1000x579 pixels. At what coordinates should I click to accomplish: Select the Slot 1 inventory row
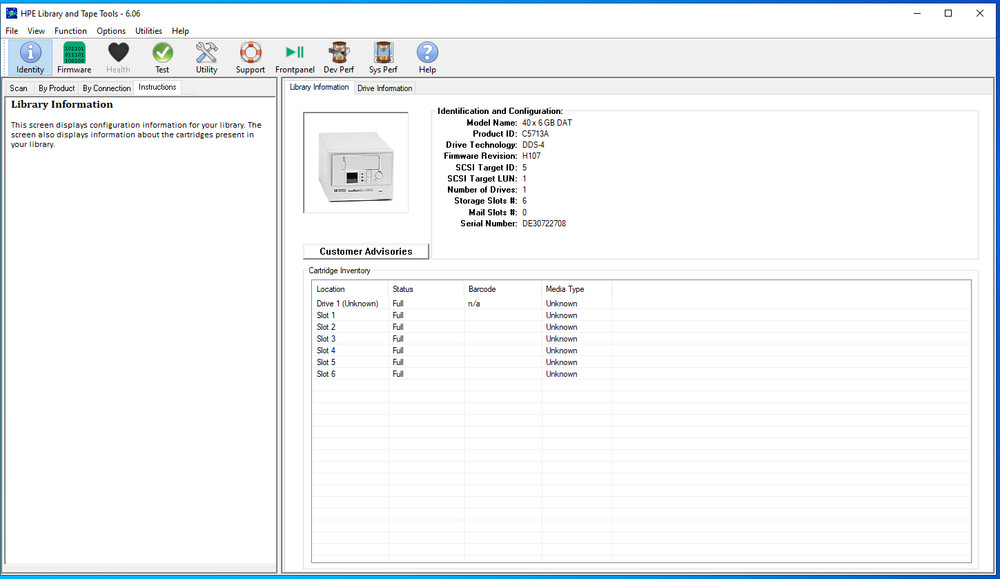(x=641, y=315)
